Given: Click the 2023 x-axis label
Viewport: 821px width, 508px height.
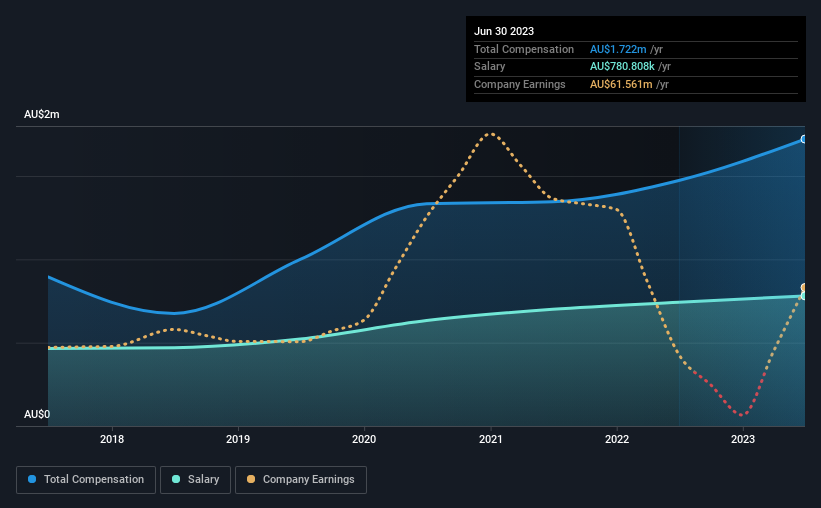Looking at the screenshot, I should pos(743,439).
